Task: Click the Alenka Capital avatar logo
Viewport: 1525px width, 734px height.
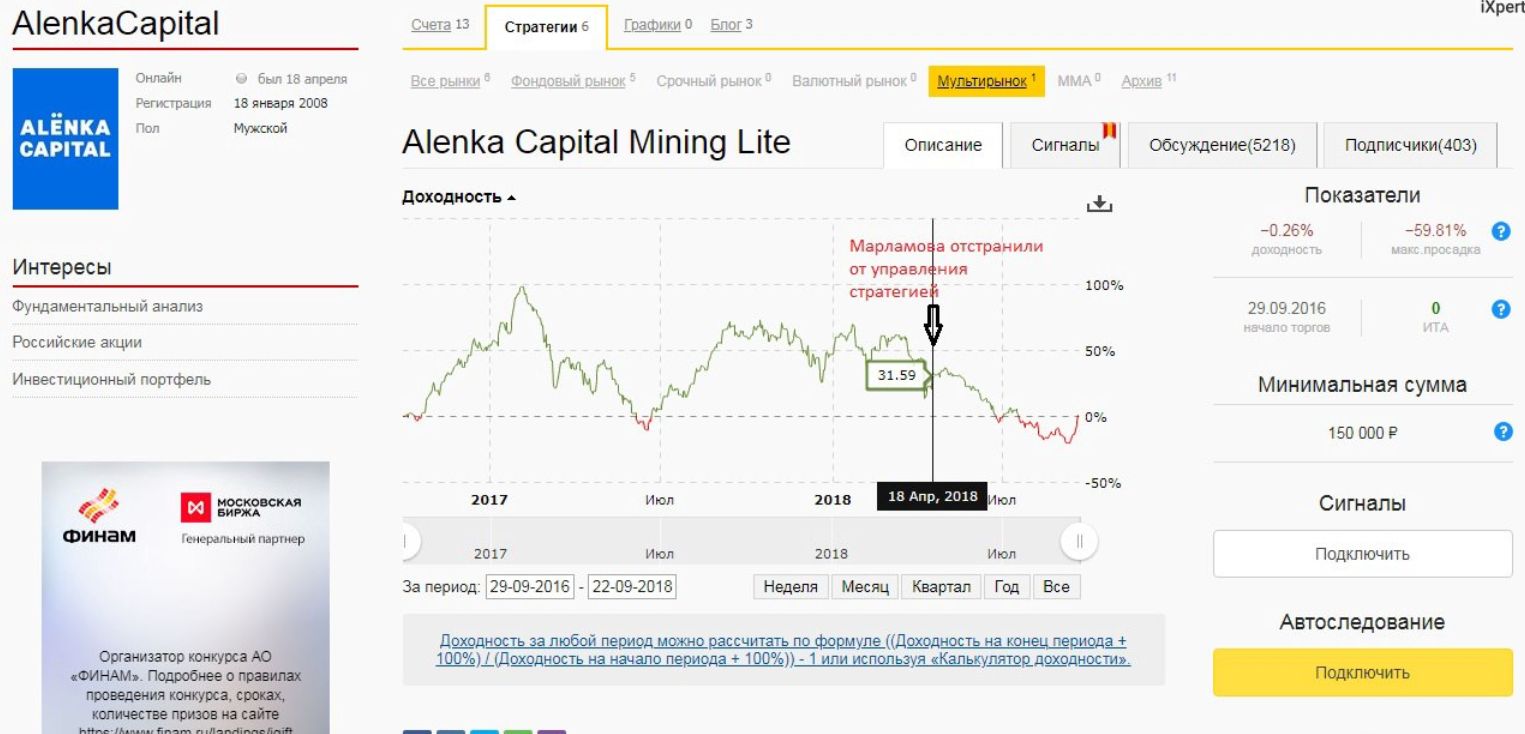Action: coord(65,138)
